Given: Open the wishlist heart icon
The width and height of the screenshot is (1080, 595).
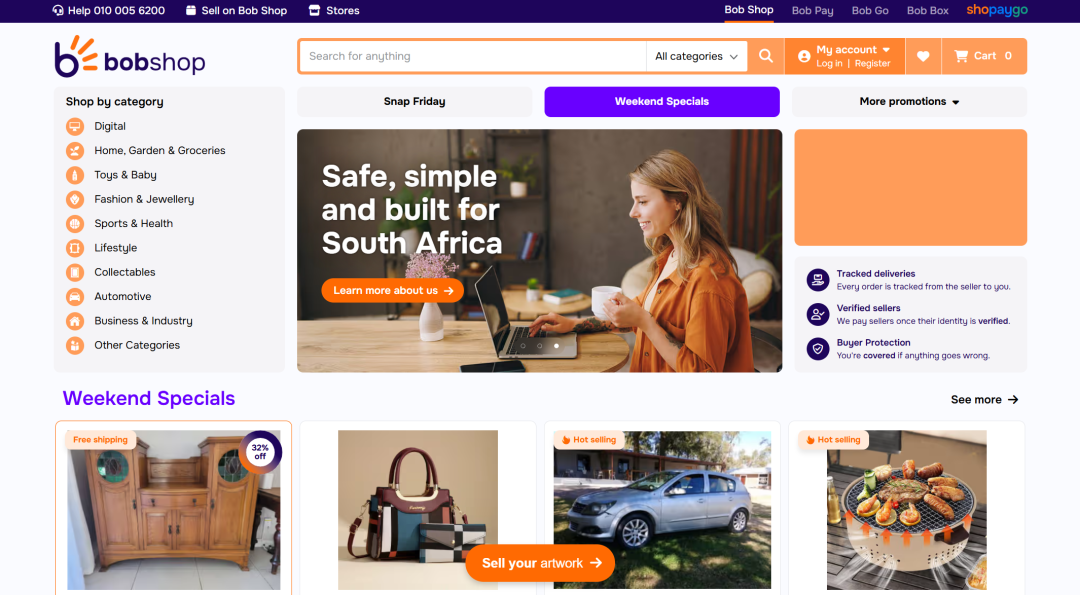Looking at the screenshot, I should 923,56.
